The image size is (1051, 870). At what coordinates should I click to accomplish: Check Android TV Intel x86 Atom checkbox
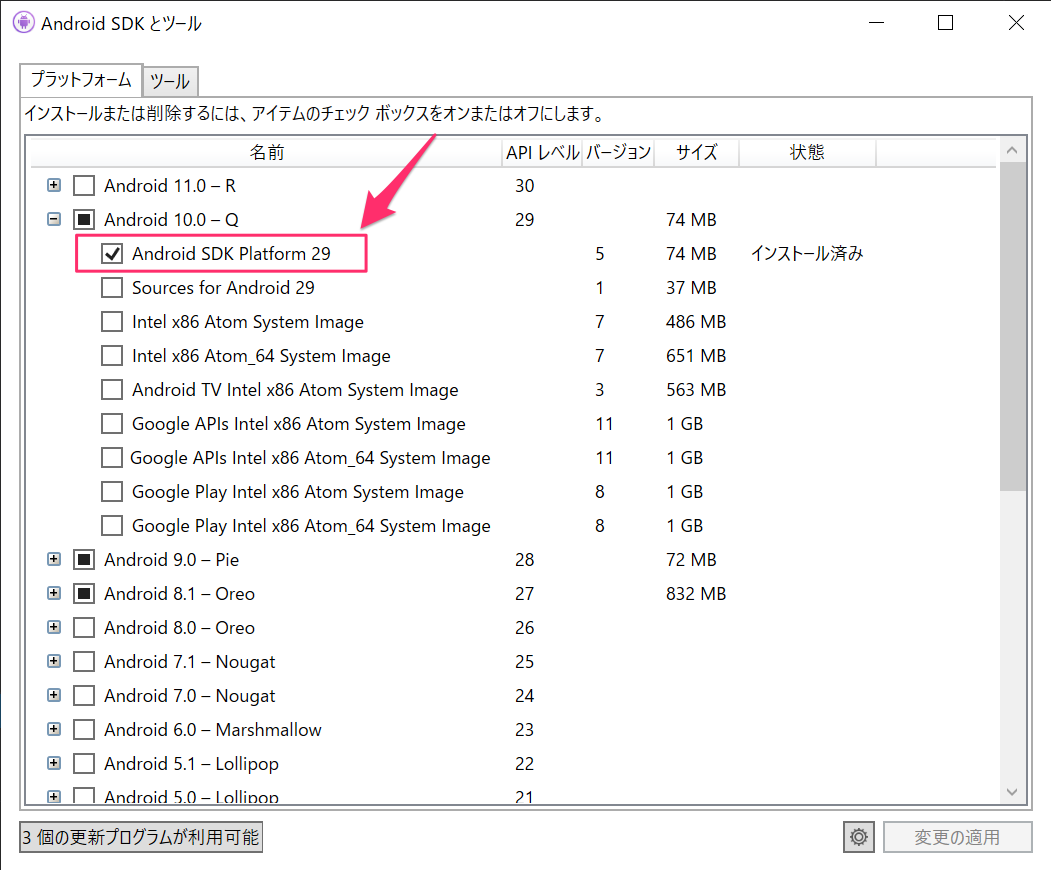(x=112, y=389)
